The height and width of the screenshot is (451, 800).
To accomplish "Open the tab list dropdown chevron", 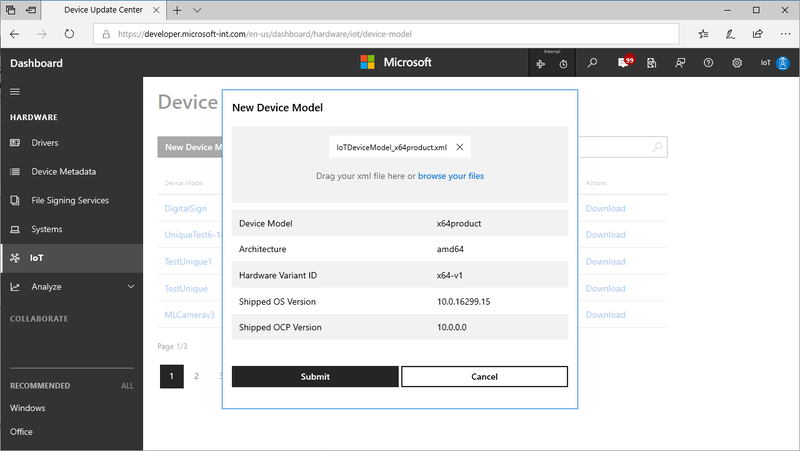I will click(197, 10).
